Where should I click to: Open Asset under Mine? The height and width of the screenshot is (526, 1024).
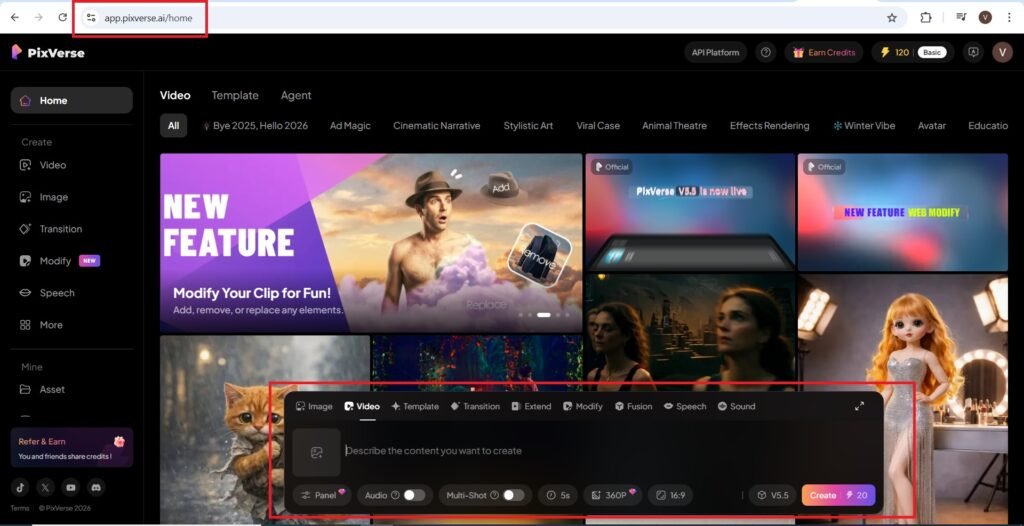42,389
